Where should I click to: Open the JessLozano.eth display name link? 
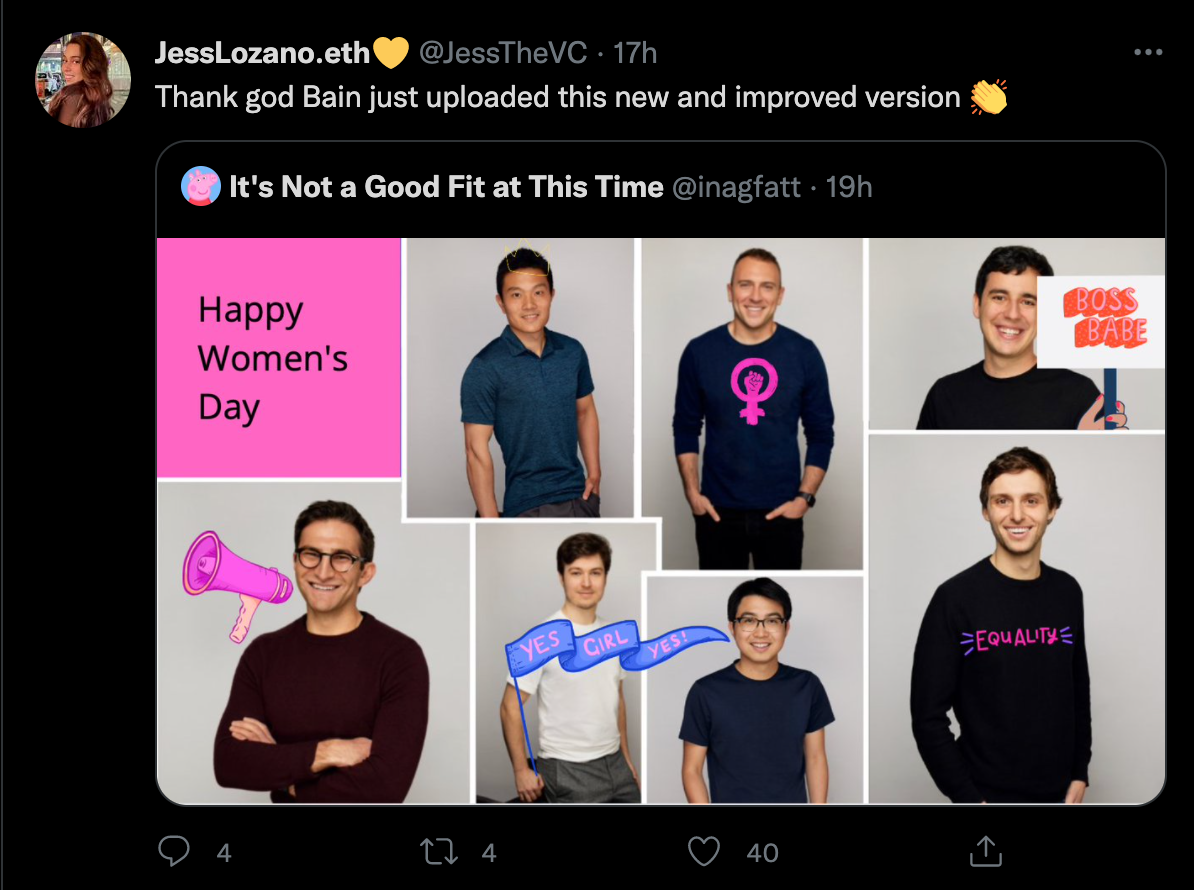262,53
